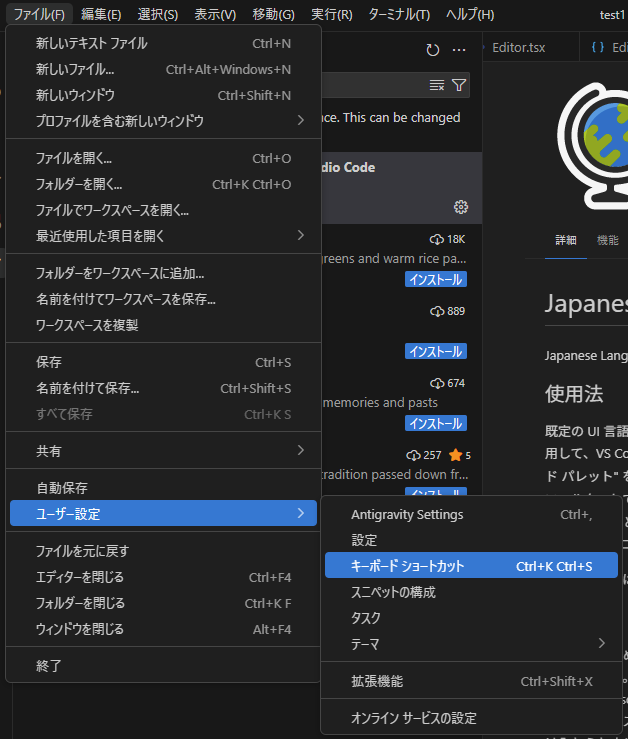Open the 移動(G) menu

pyautogui.click(x=273, y=15)
